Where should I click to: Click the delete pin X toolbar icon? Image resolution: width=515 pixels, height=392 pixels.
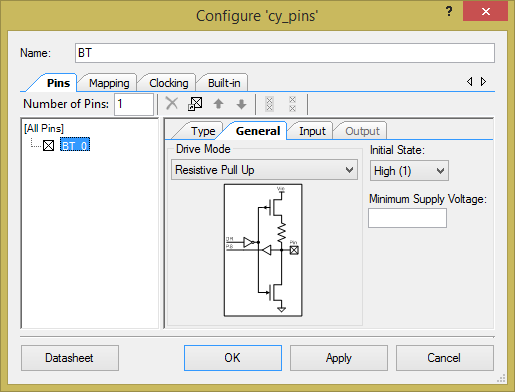point(172,104)
